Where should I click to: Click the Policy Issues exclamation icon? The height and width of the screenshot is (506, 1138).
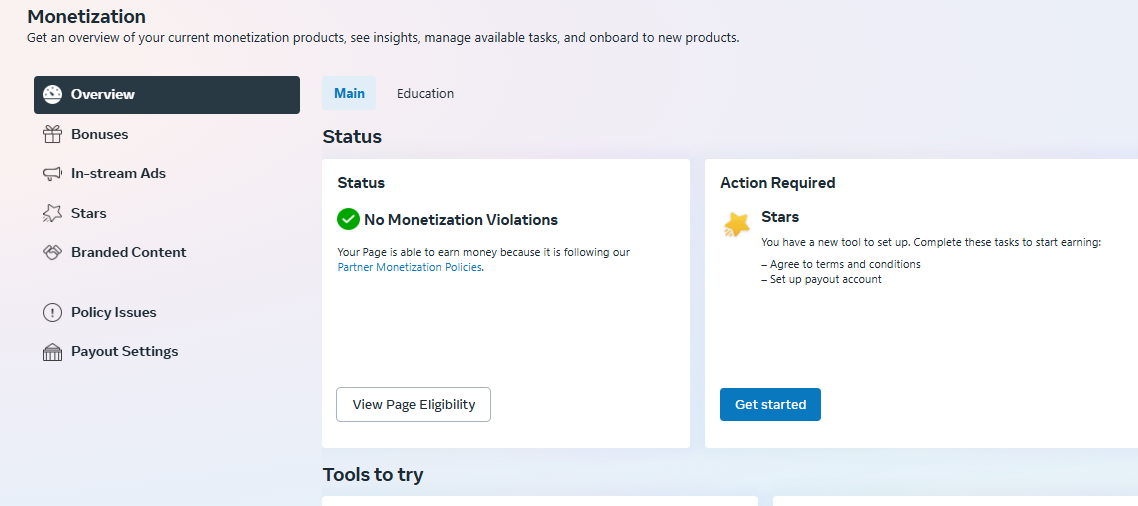coord(52,313)
